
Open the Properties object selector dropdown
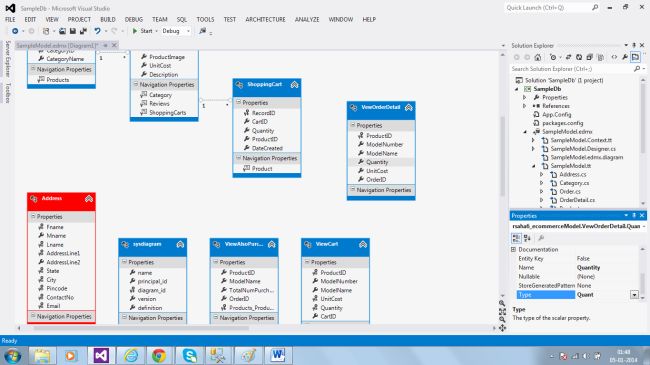[x=644, y=226]
